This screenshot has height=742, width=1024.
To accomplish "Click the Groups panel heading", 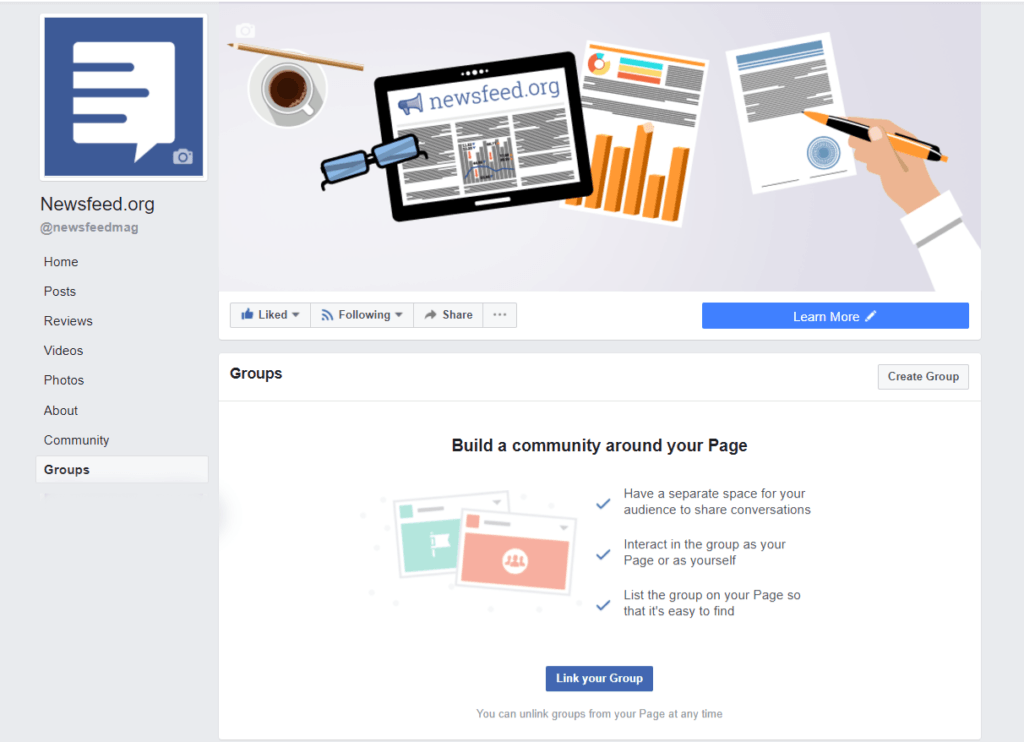I will [x=256, y=374].
